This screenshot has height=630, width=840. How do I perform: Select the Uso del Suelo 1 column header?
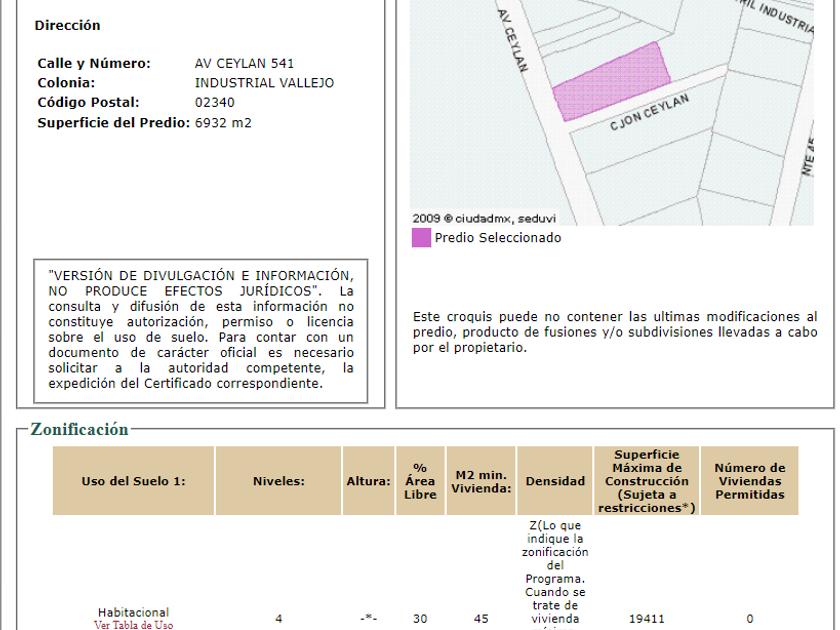pos(133,481)
